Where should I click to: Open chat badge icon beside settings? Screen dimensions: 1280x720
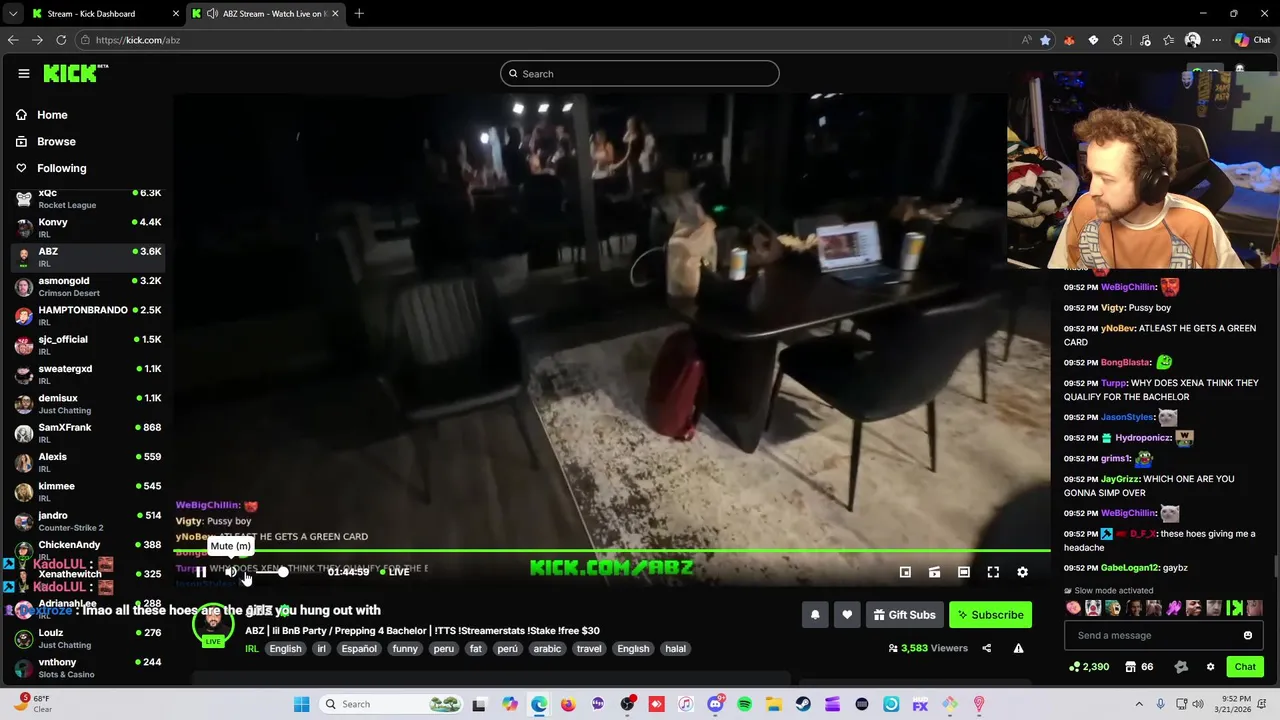click(1181, 667)
